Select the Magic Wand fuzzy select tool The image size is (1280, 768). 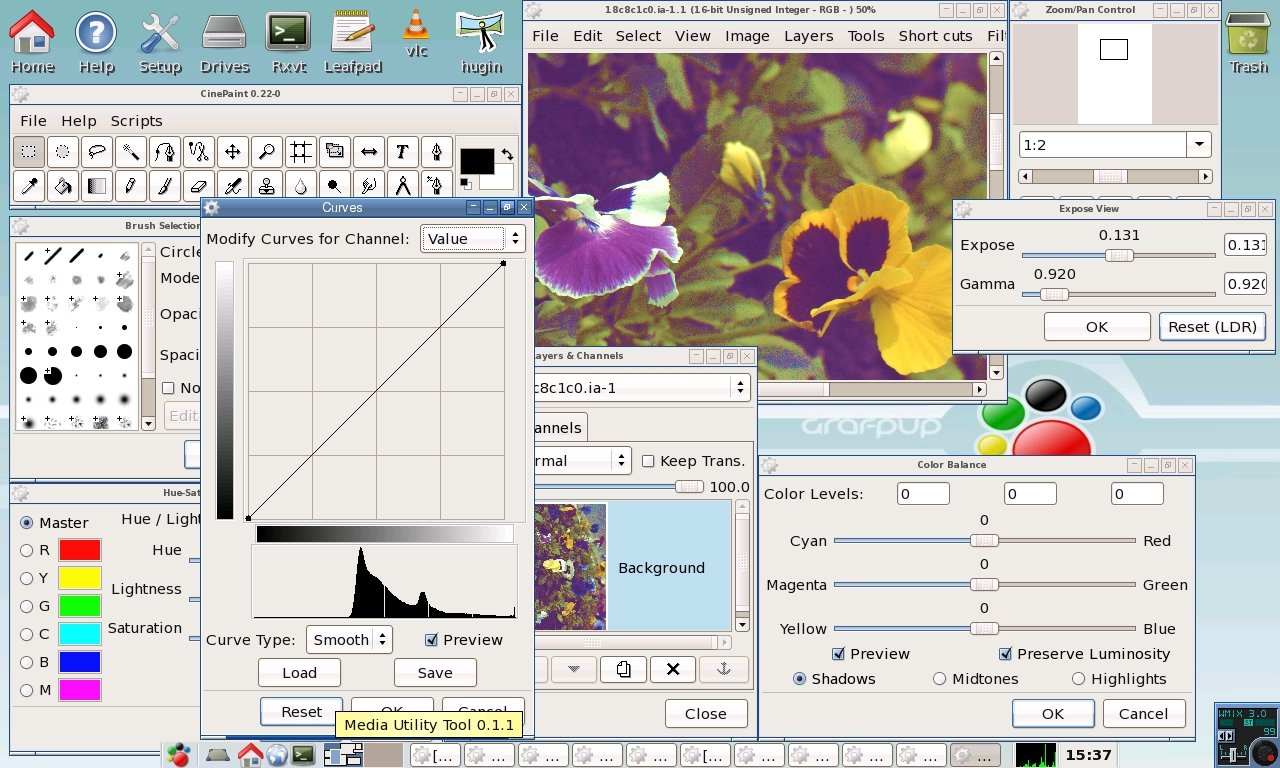click(130, 152)
